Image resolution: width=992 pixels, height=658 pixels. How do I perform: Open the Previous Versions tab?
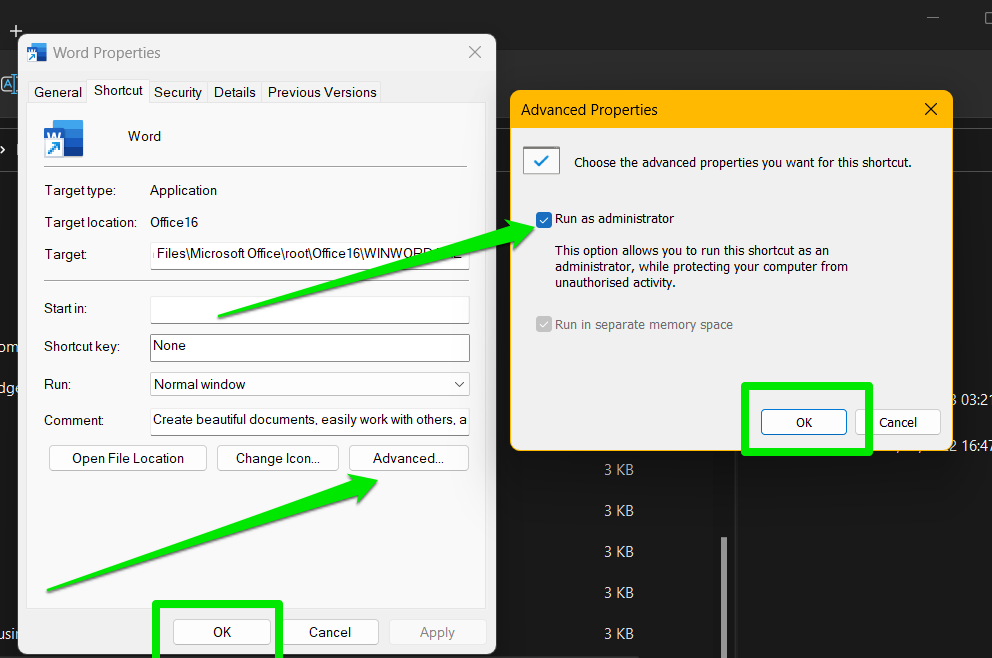321,91
